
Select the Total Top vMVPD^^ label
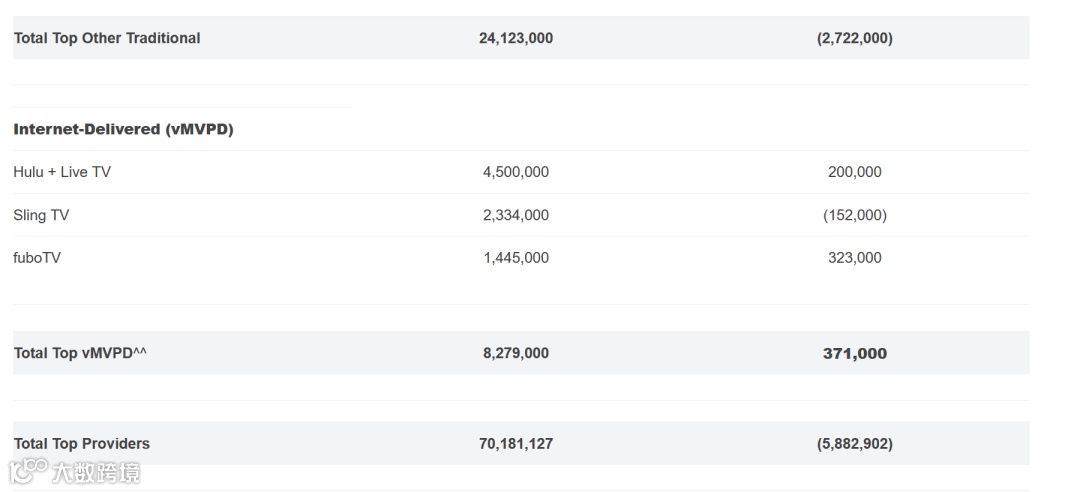pyautogui.click(x=80, y=353)
